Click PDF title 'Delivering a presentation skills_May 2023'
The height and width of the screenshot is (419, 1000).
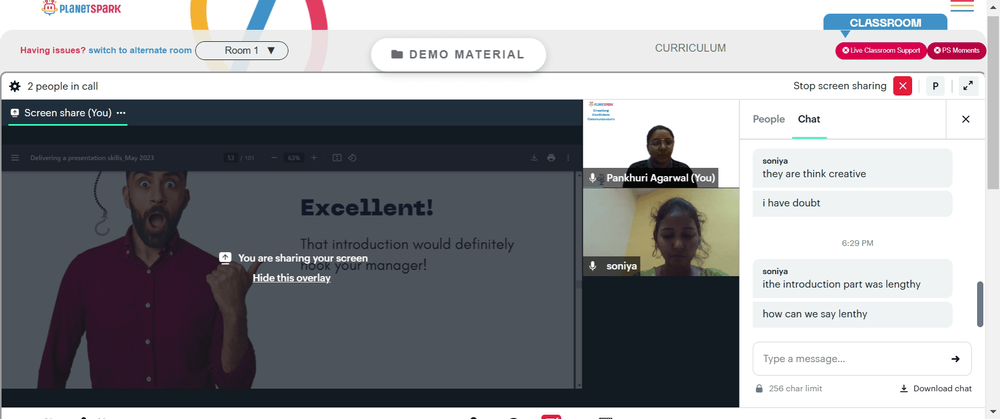[92, 158]
